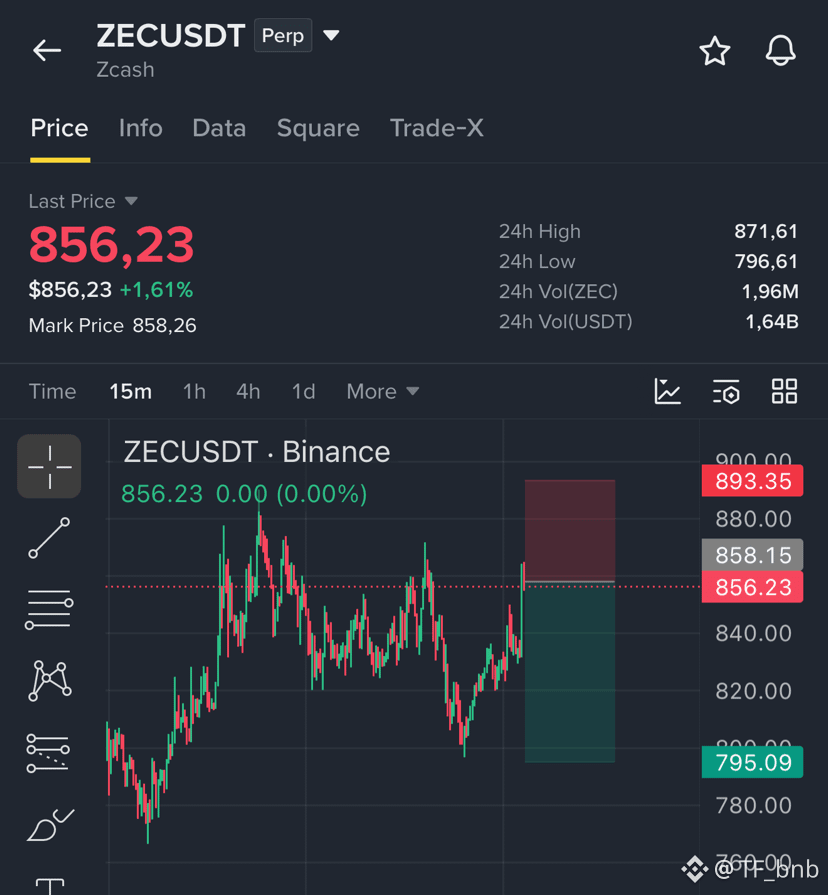
Task: Choose the horizontal lines drawing tool
Action: click(50, 609)
